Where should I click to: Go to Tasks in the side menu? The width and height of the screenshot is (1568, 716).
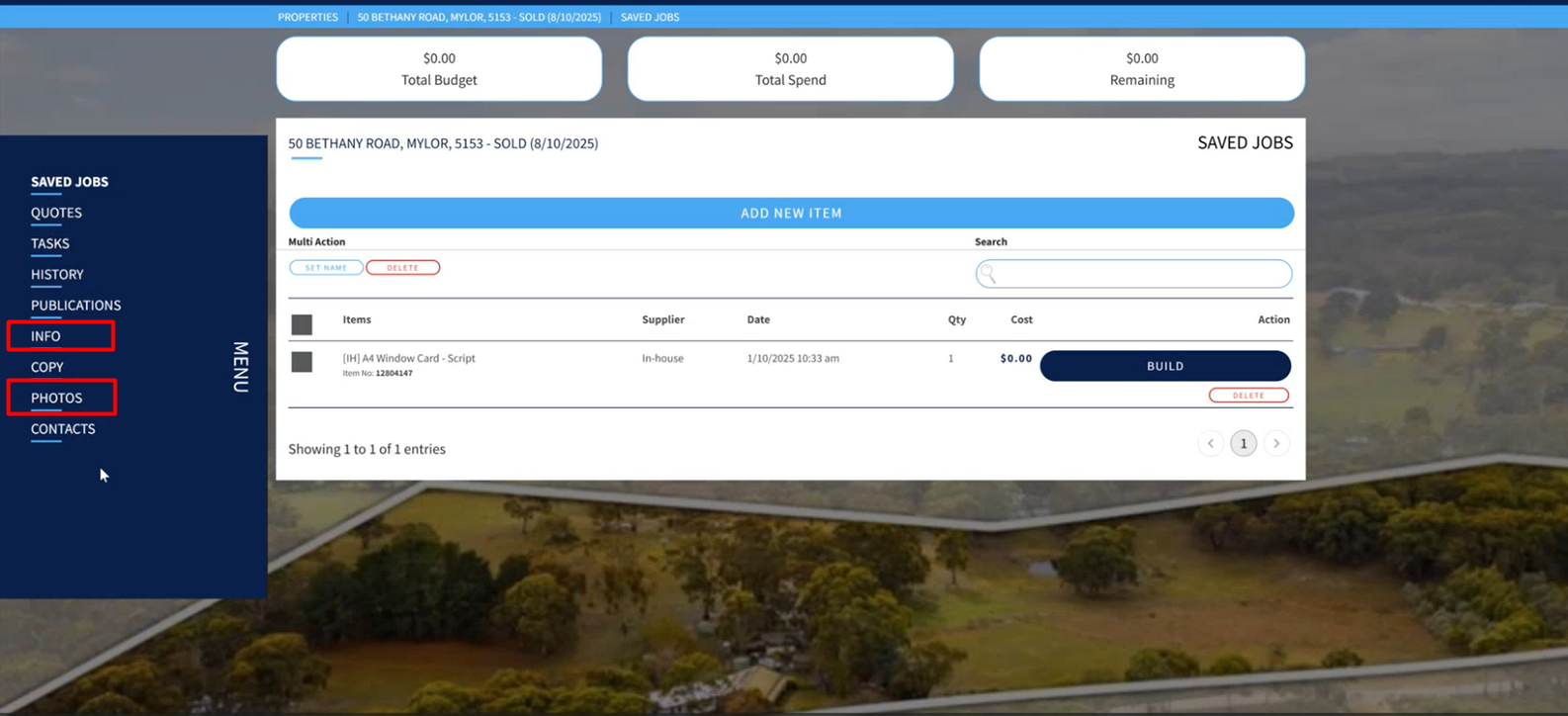pyautogui.click(x=49, y=243)
